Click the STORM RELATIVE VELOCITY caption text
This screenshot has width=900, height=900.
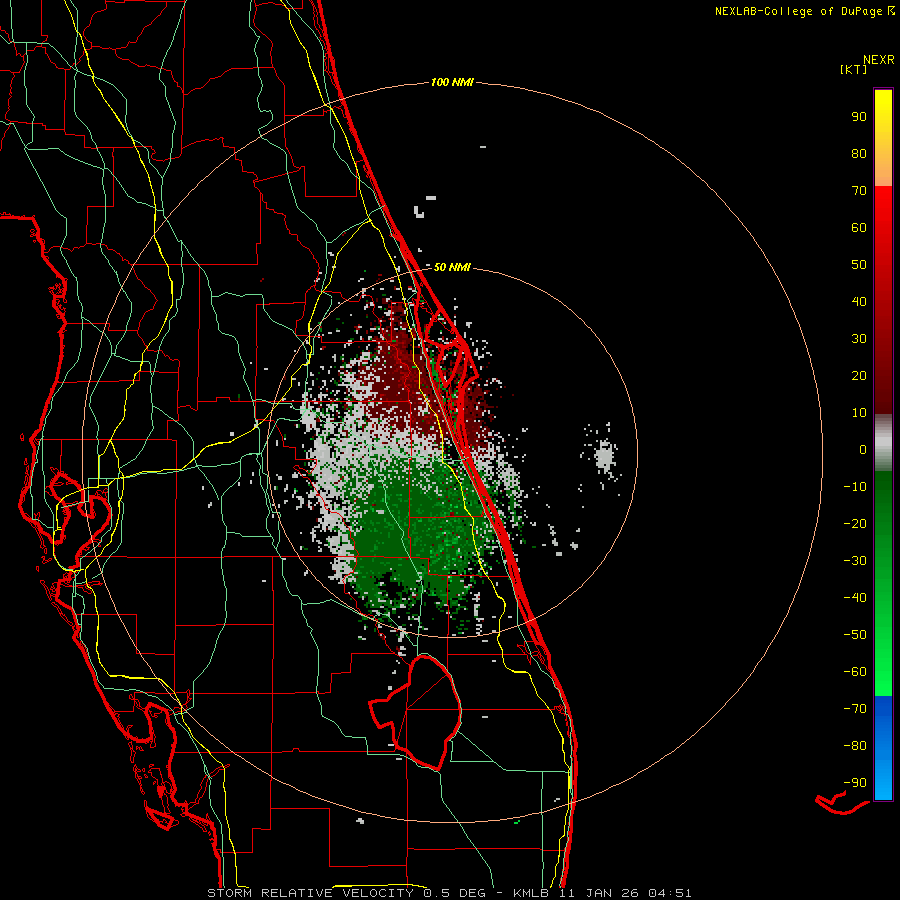pos(310,893)
